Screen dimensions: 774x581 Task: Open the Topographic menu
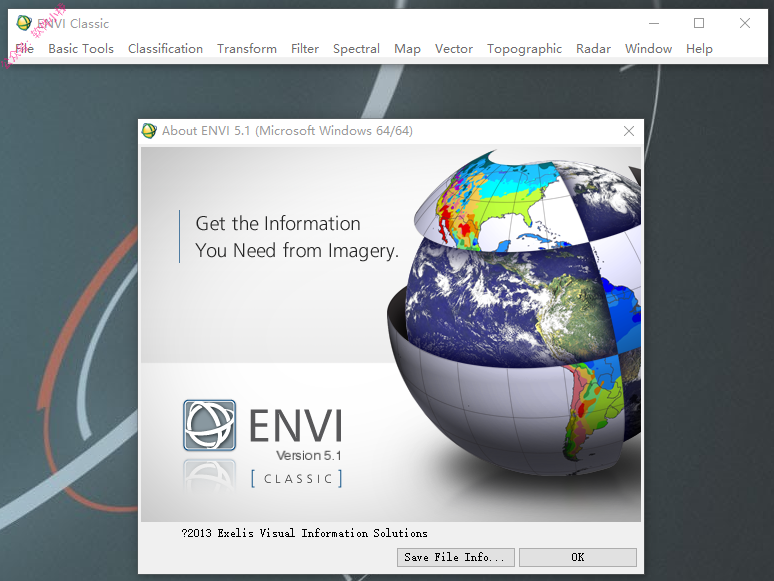tap(524, 48)
